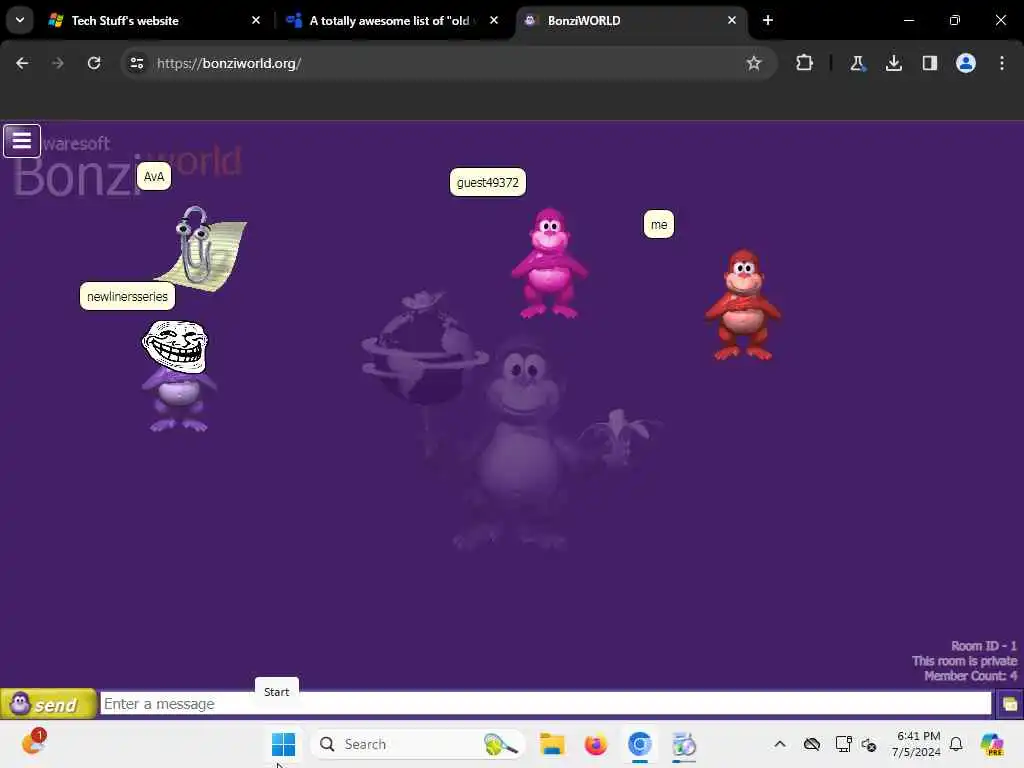Open the Copilot preview icon

pos(992,744)
